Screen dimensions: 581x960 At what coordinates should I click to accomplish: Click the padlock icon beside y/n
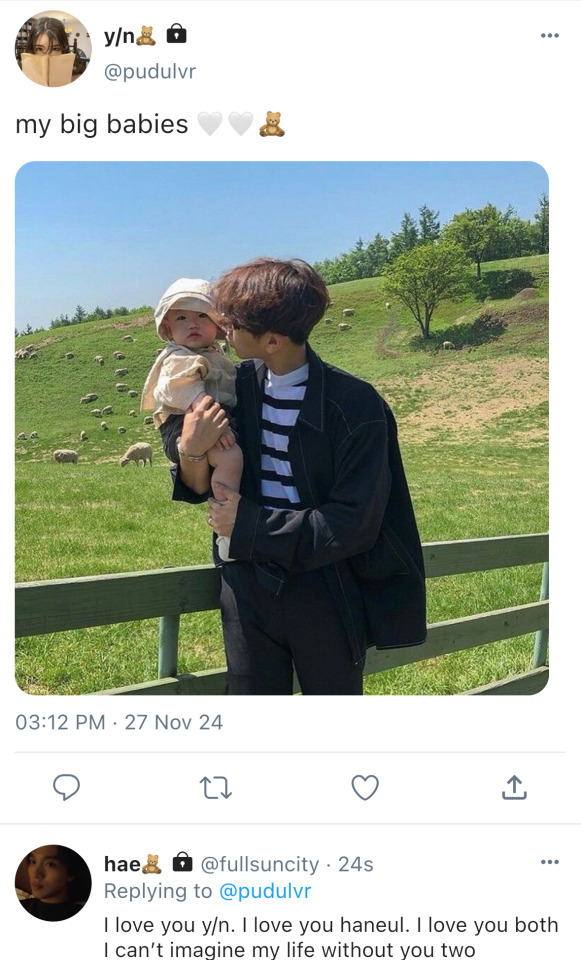coord(176,34)
